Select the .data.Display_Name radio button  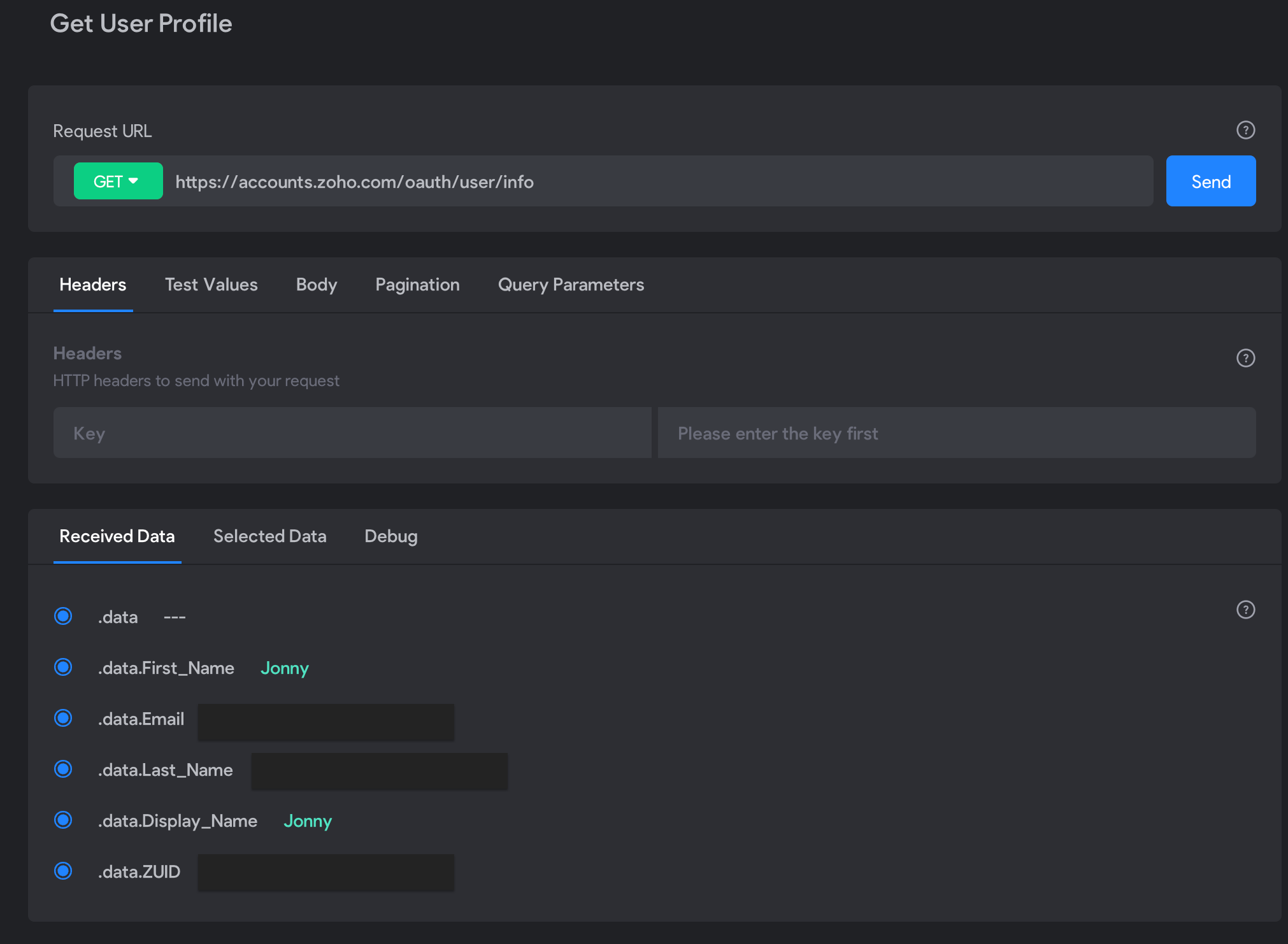point(63,820)
